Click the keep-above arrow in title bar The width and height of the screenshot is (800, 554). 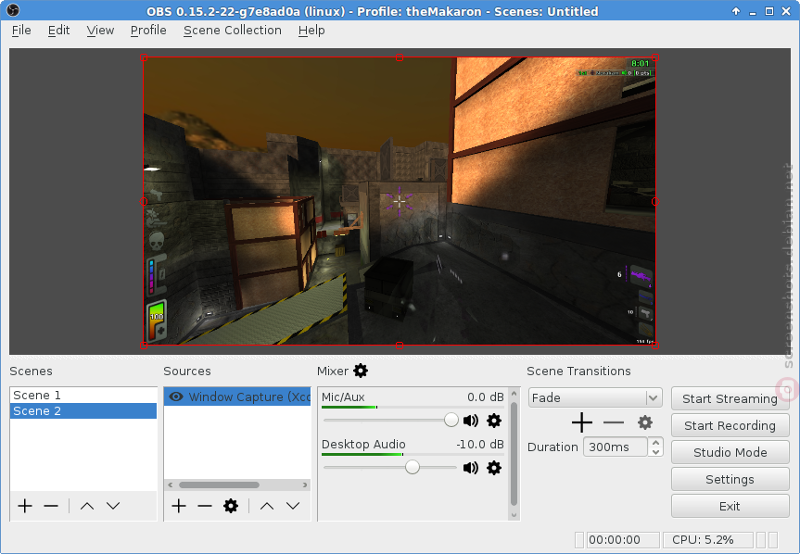tap(736, 11)
